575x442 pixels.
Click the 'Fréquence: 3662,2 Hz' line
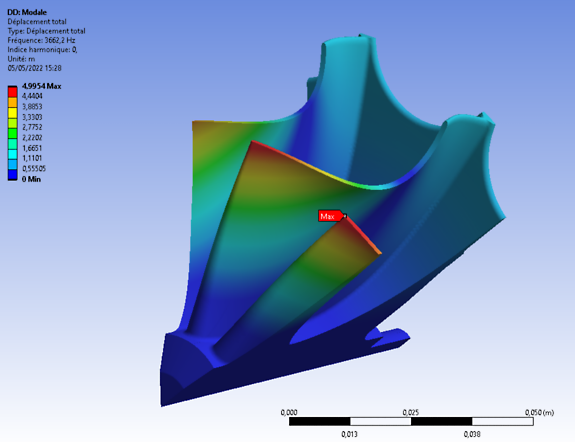pos(41,40)
